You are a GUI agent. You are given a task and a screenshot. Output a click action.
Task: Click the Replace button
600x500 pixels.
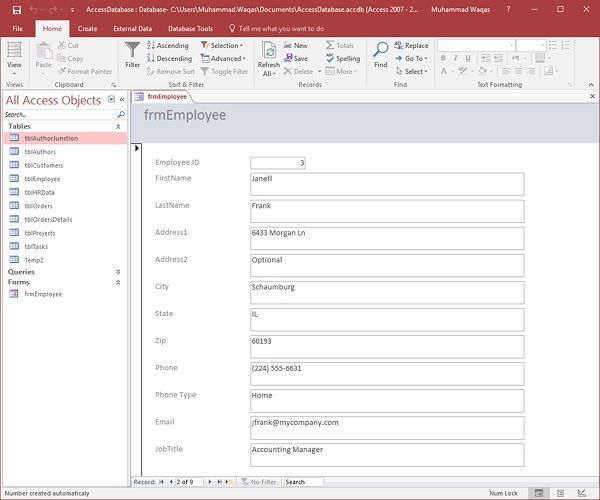411,46
